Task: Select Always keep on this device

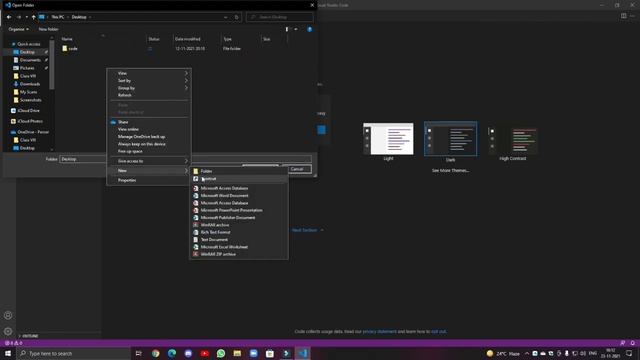Action: [149, 144]
